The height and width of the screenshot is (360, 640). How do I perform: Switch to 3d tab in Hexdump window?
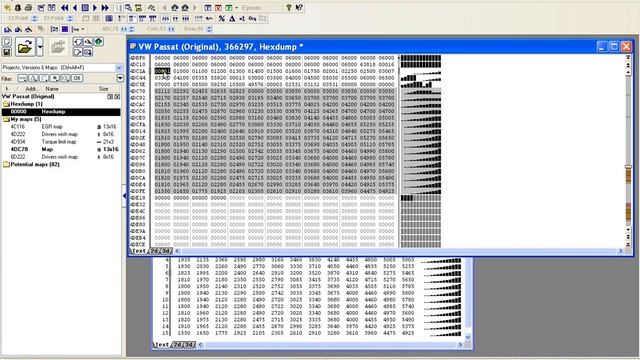166,251
